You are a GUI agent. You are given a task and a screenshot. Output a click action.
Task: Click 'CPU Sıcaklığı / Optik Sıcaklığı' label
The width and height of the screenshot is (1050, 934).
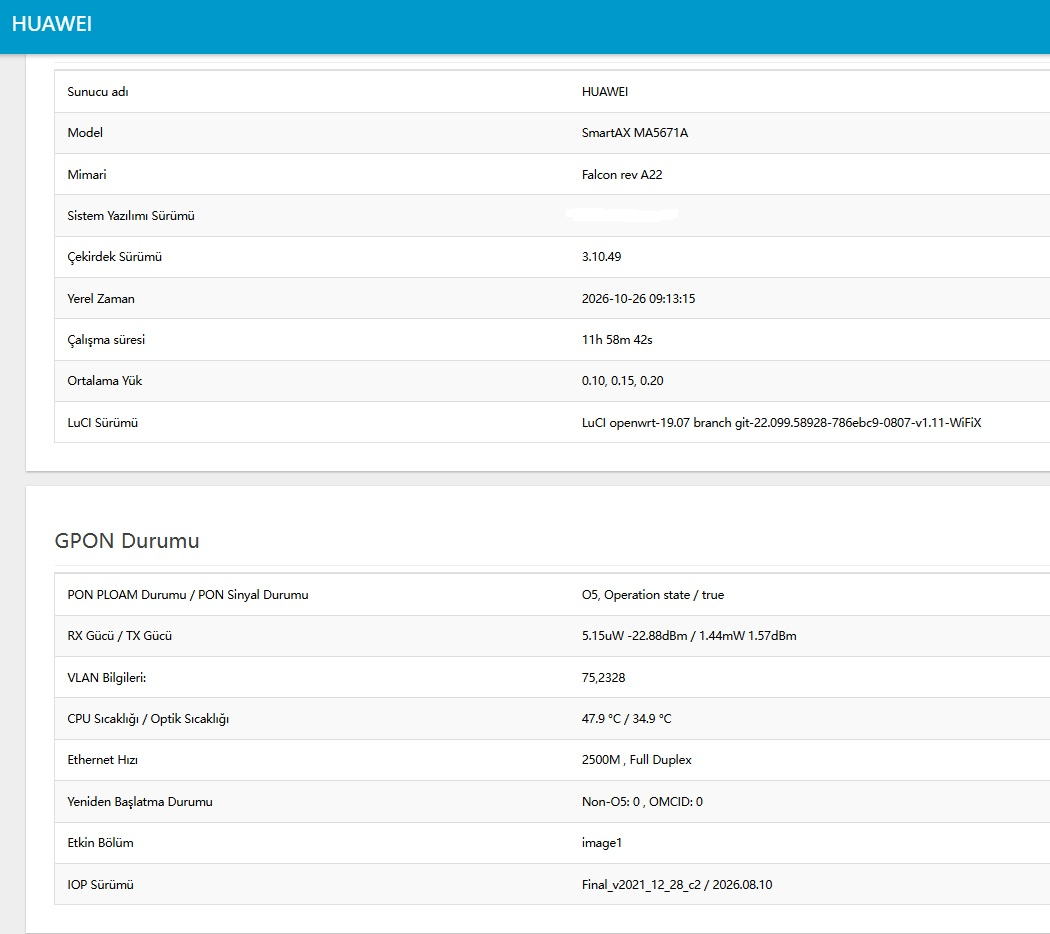click(148, 718)
